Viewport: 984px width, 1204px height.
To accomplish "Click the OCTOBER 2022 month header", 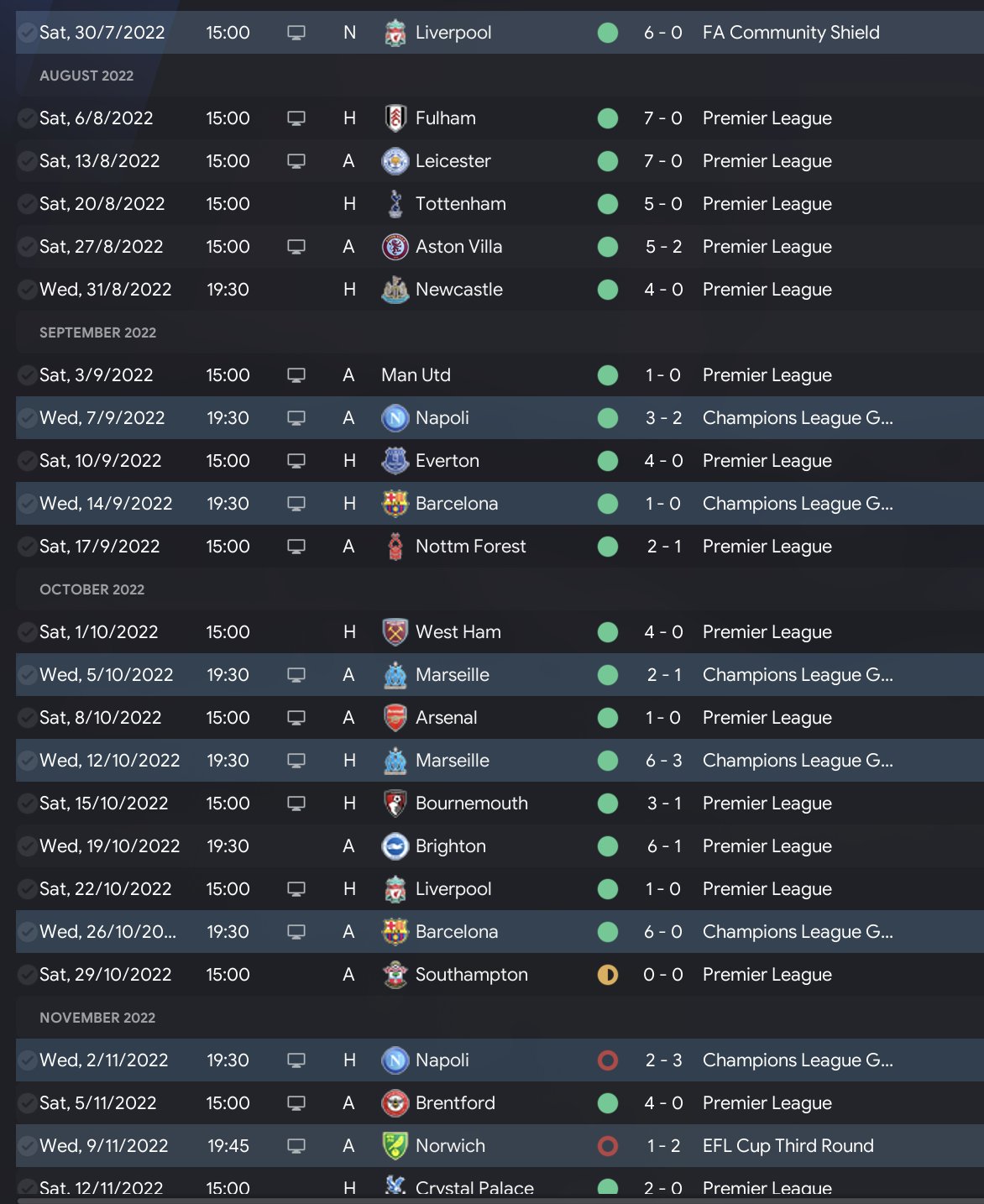I will [x=92, y=589].
